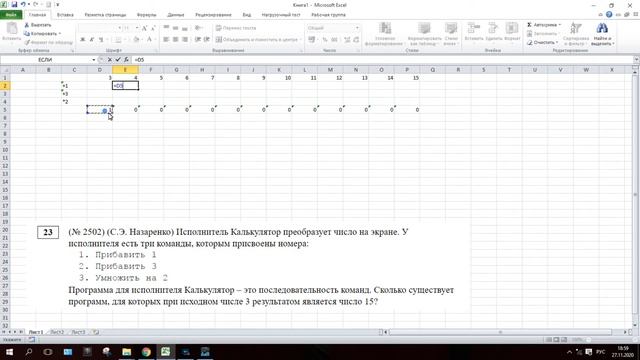Click the font color A icon

coord(149,40)
